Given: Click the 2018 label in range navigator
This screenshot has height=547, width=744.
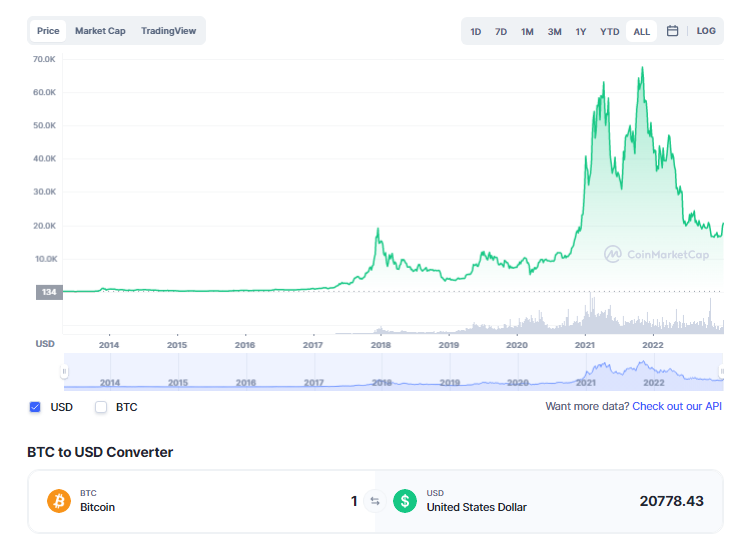Looking at the screenshot, I should [381, 382].
